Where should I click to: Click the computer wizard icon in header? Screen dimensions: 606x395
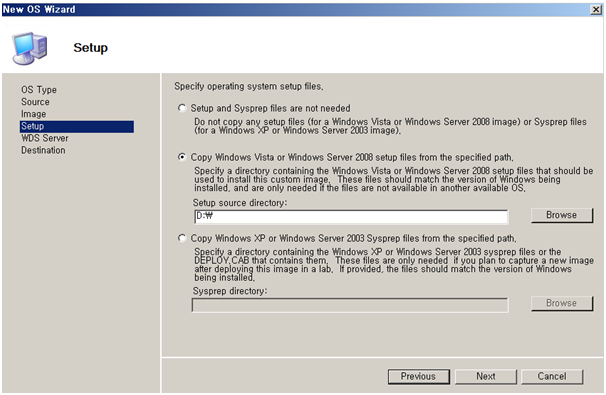[30, 48]
